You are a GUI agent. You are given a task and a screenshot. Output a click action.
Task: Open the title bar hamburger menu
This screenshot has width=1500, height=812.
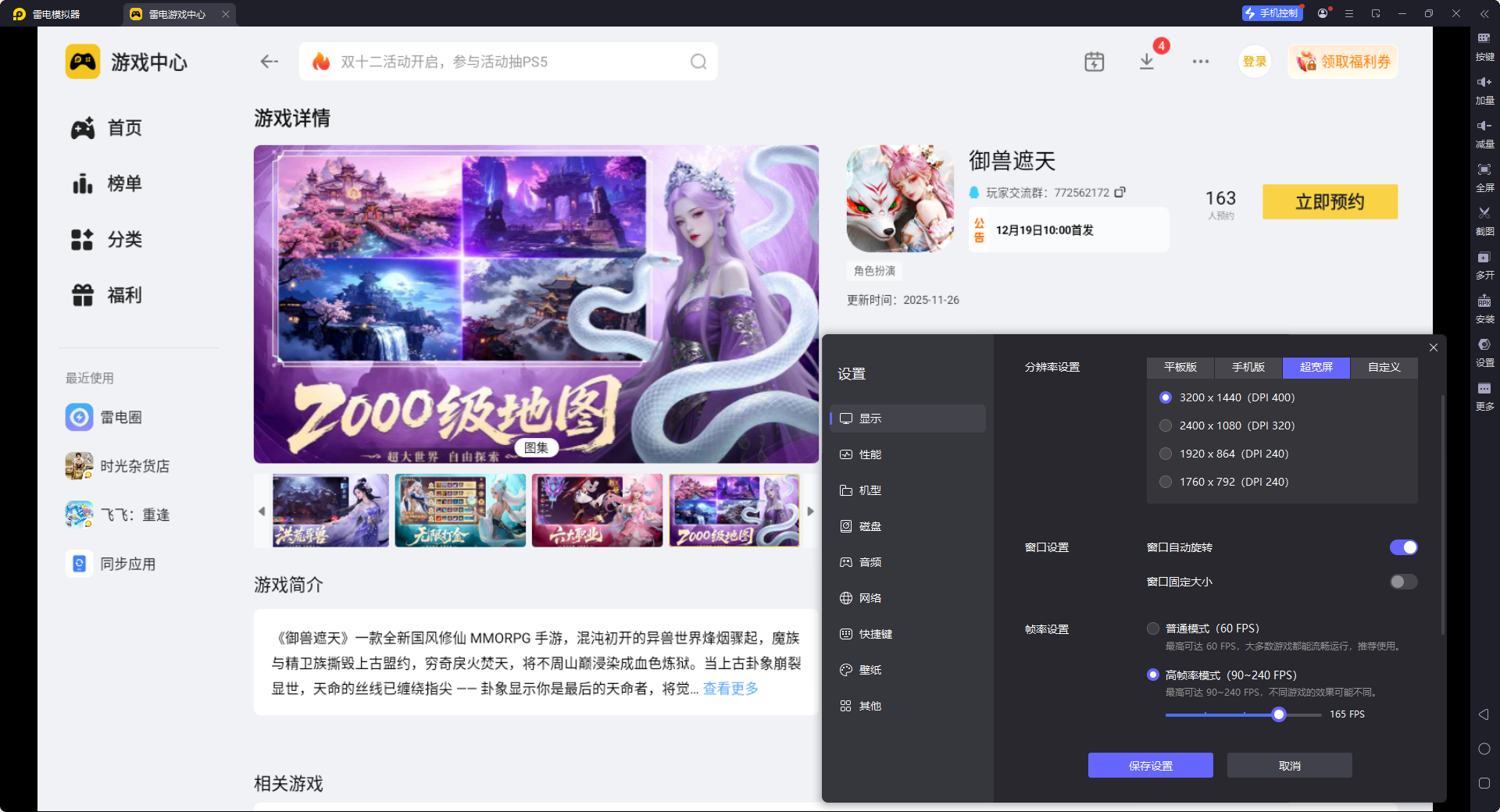tap(1349, 13)
